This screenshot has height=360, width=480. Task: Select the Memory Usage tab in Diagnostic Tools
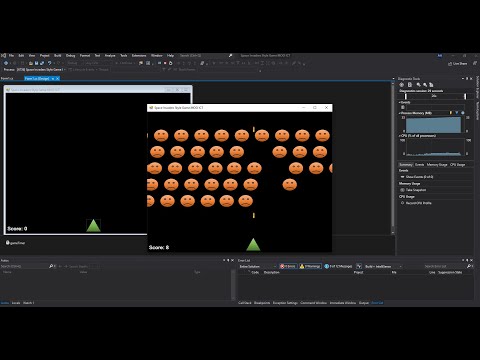(437, 165)
